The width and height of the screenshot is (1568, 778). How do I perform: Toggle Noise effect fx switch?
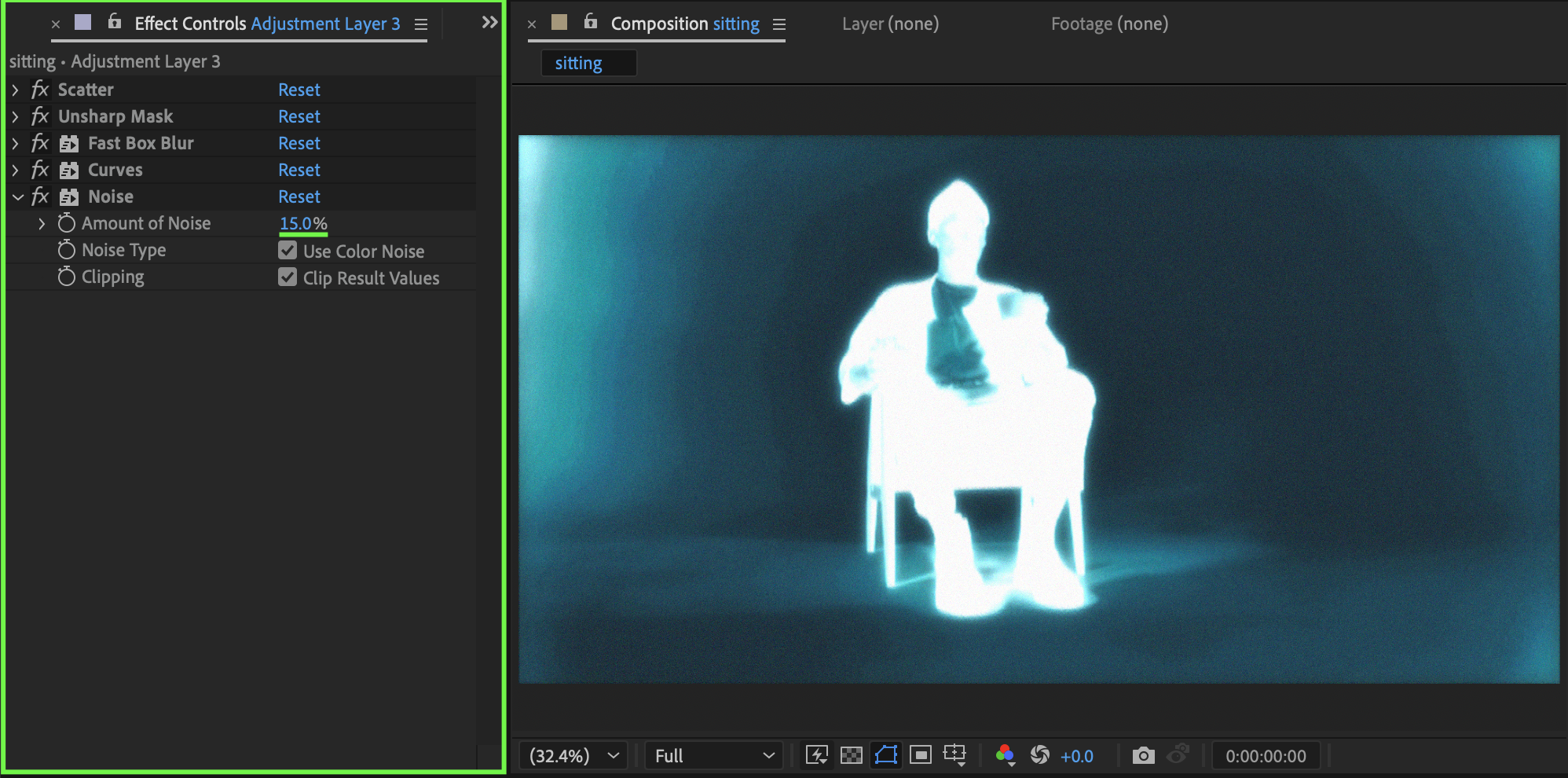click(x=39, y=196)
